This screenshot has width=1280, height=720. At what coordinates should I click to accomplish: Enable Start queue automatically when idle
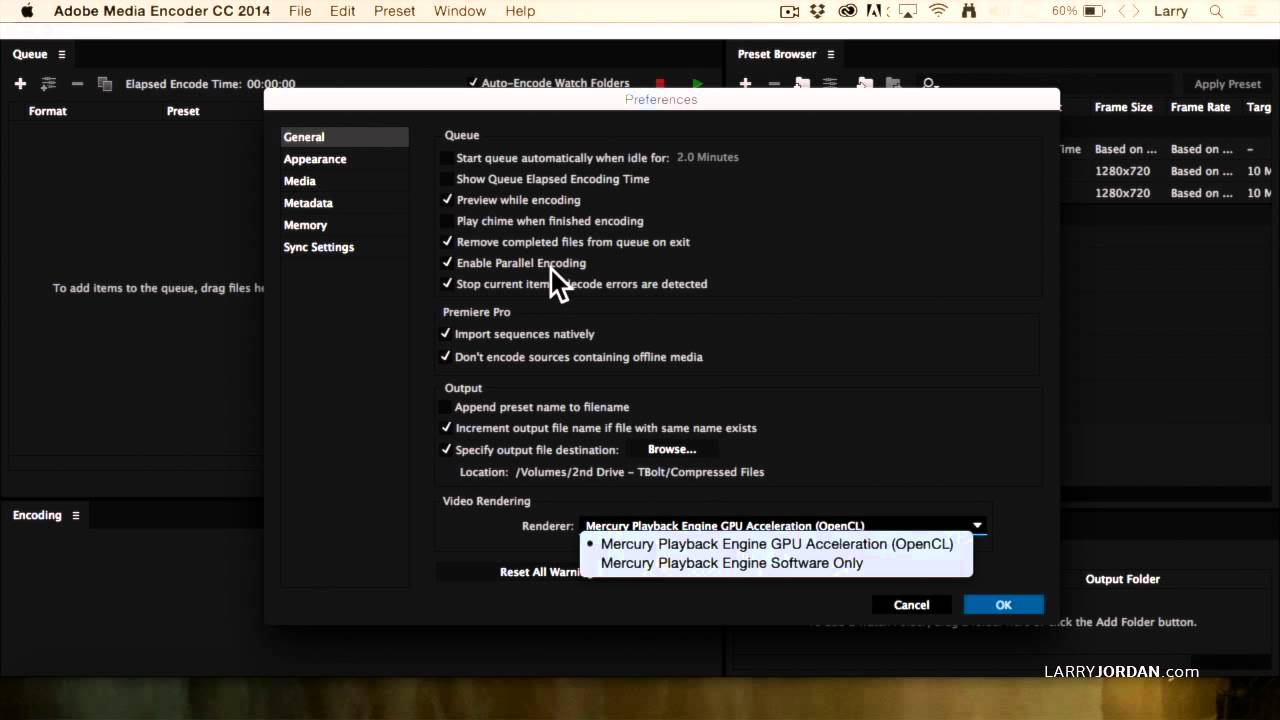tap(446, 158)
